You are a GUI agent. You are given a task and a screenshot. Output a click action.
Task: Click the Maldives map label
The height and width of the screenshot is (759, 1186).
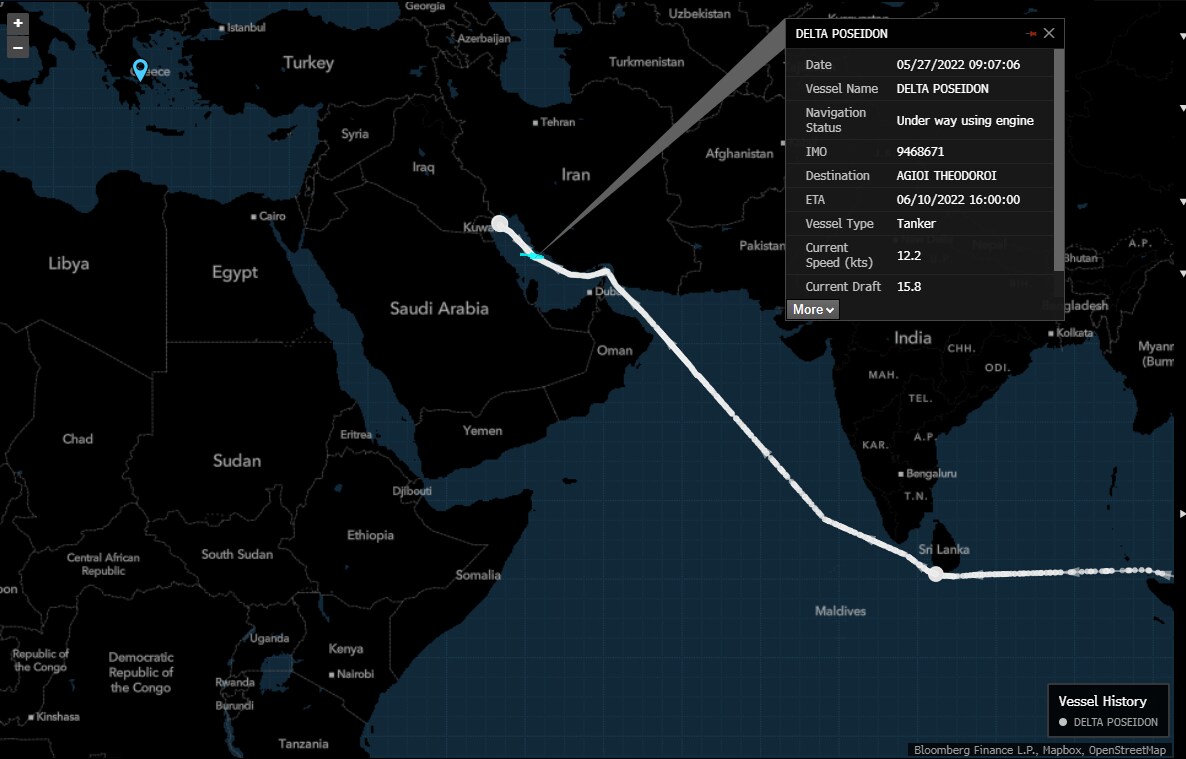pos(840,611)
